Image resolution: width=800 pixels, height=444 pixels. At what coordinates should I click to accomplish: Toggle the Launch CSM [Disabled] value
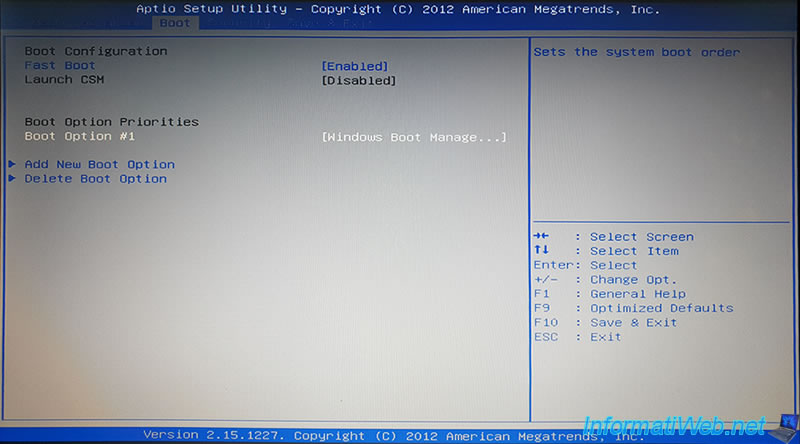(358, 80)
